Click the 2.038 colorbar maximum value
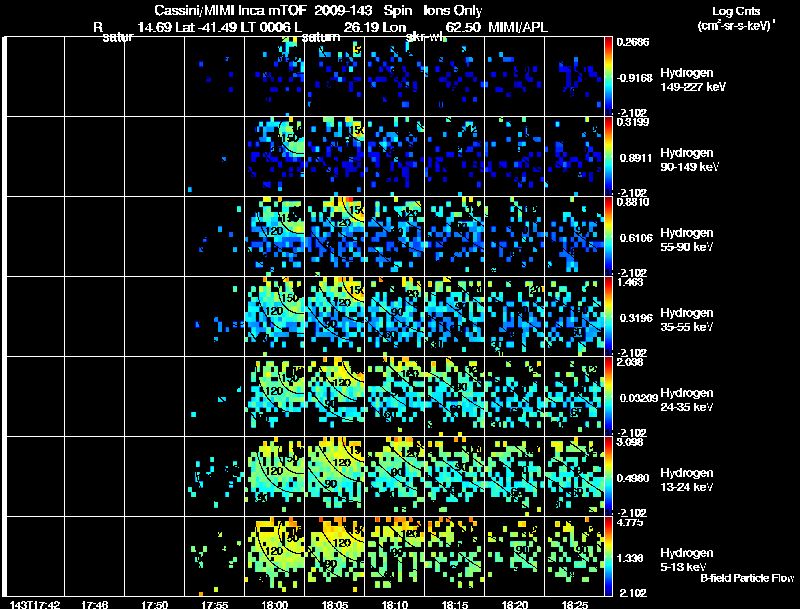 (x=630, y=362)
